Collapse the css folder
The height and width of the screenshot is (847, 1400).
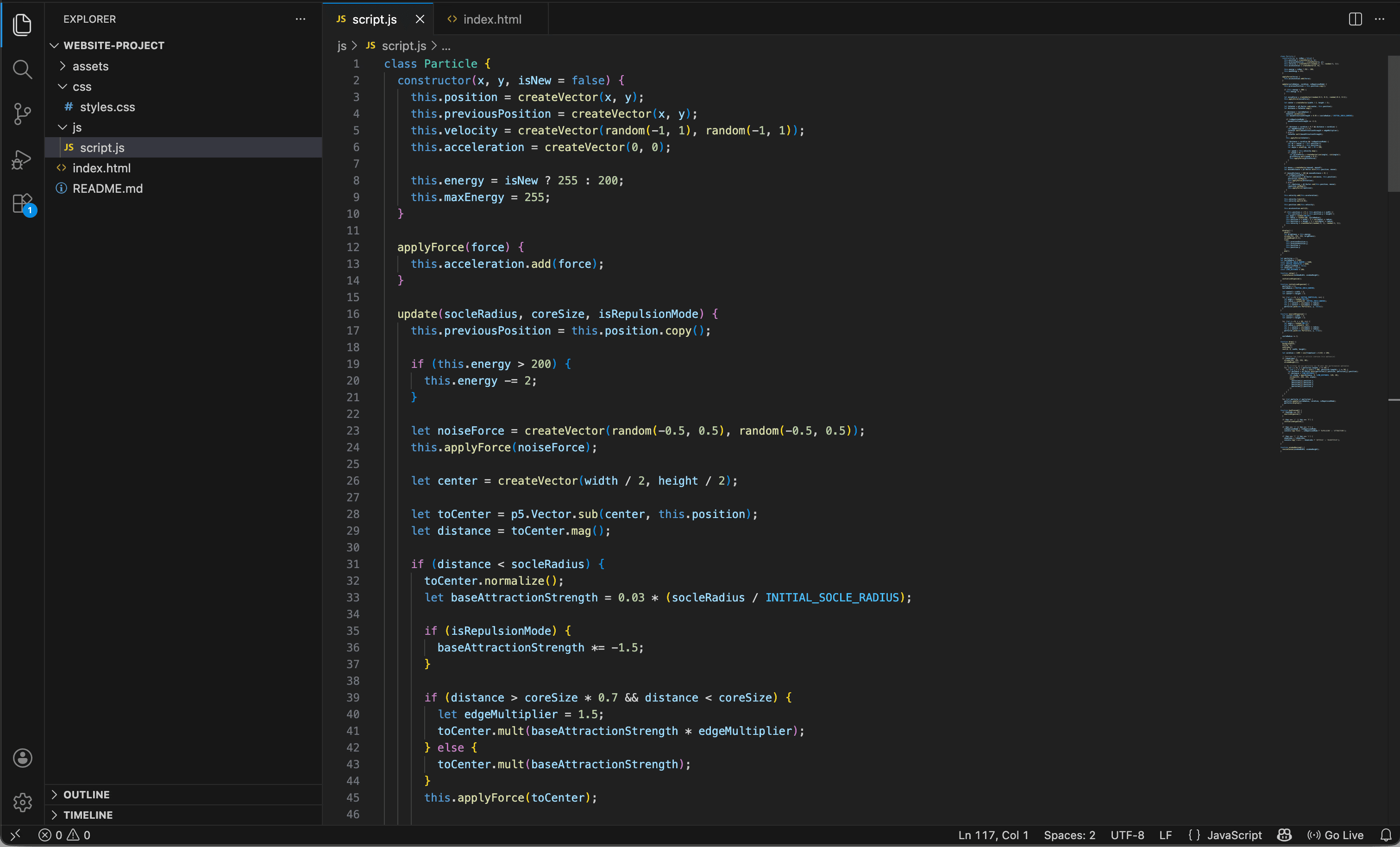point(81,87)
